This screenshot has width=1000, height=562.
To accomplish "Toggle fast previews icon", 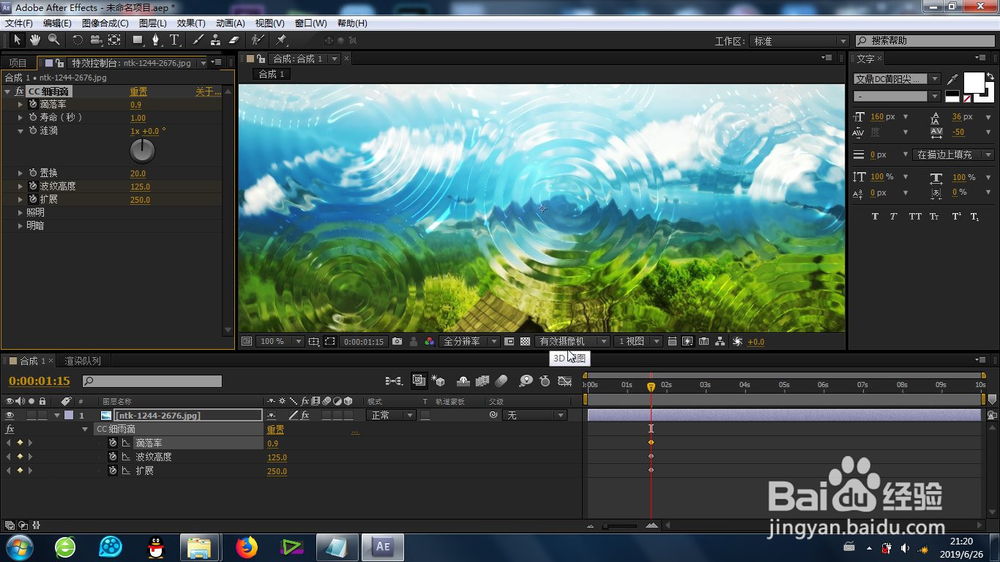I will point(688,341).
